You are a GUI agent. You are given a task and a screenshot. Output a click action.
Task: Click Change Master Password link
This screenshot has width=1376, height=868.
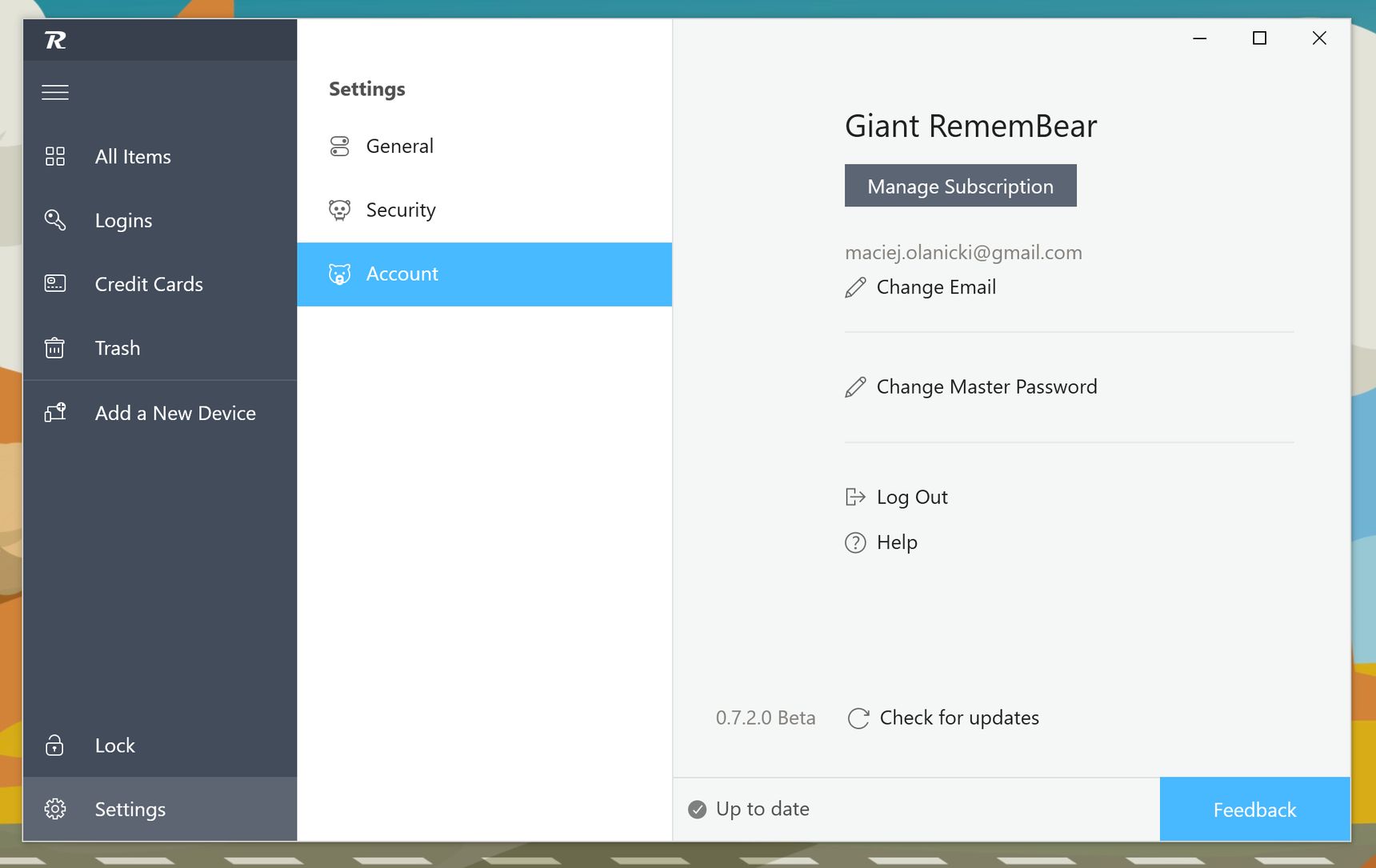pyautogui.click(x=986, y=387)
